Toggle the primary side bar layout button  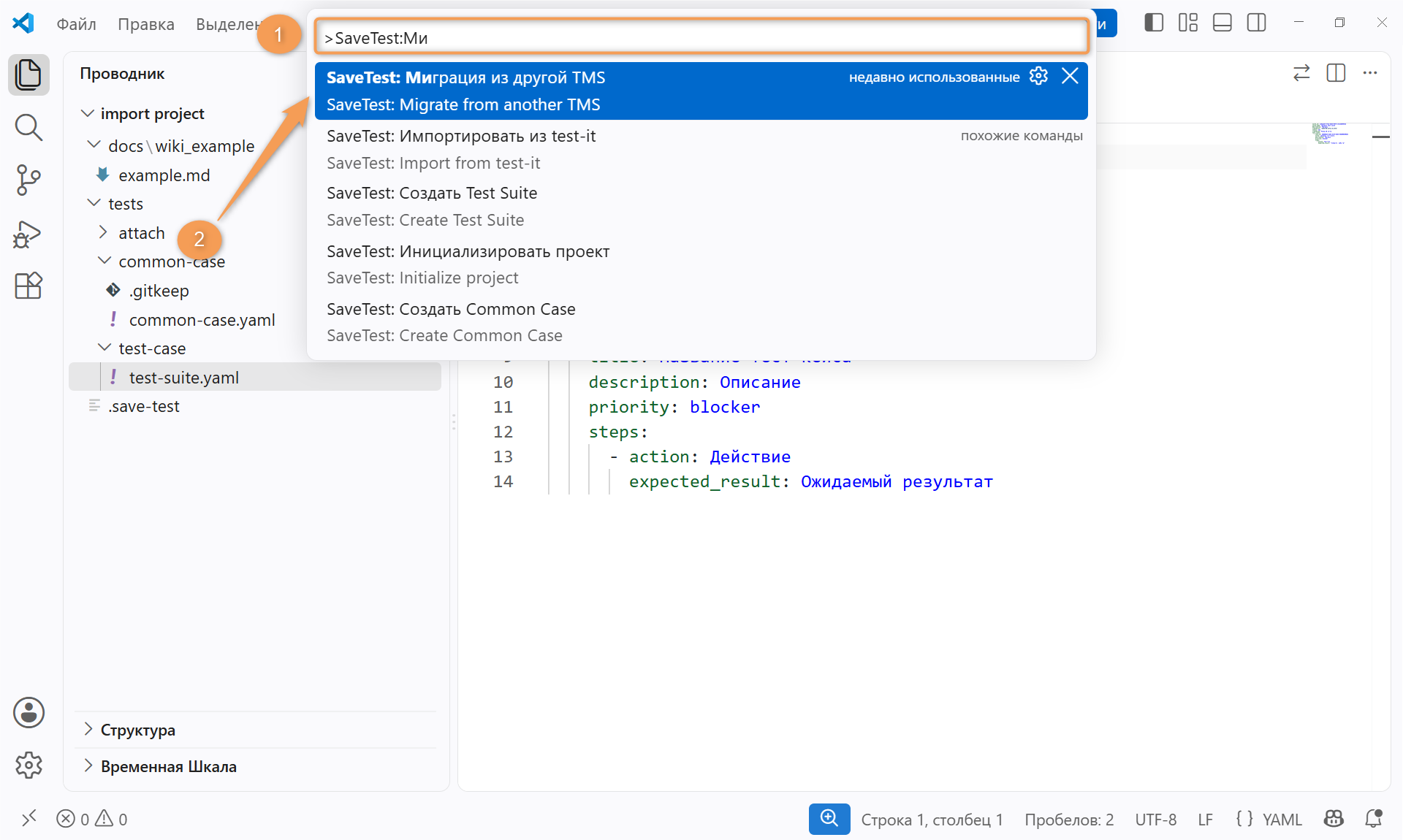1154,23
